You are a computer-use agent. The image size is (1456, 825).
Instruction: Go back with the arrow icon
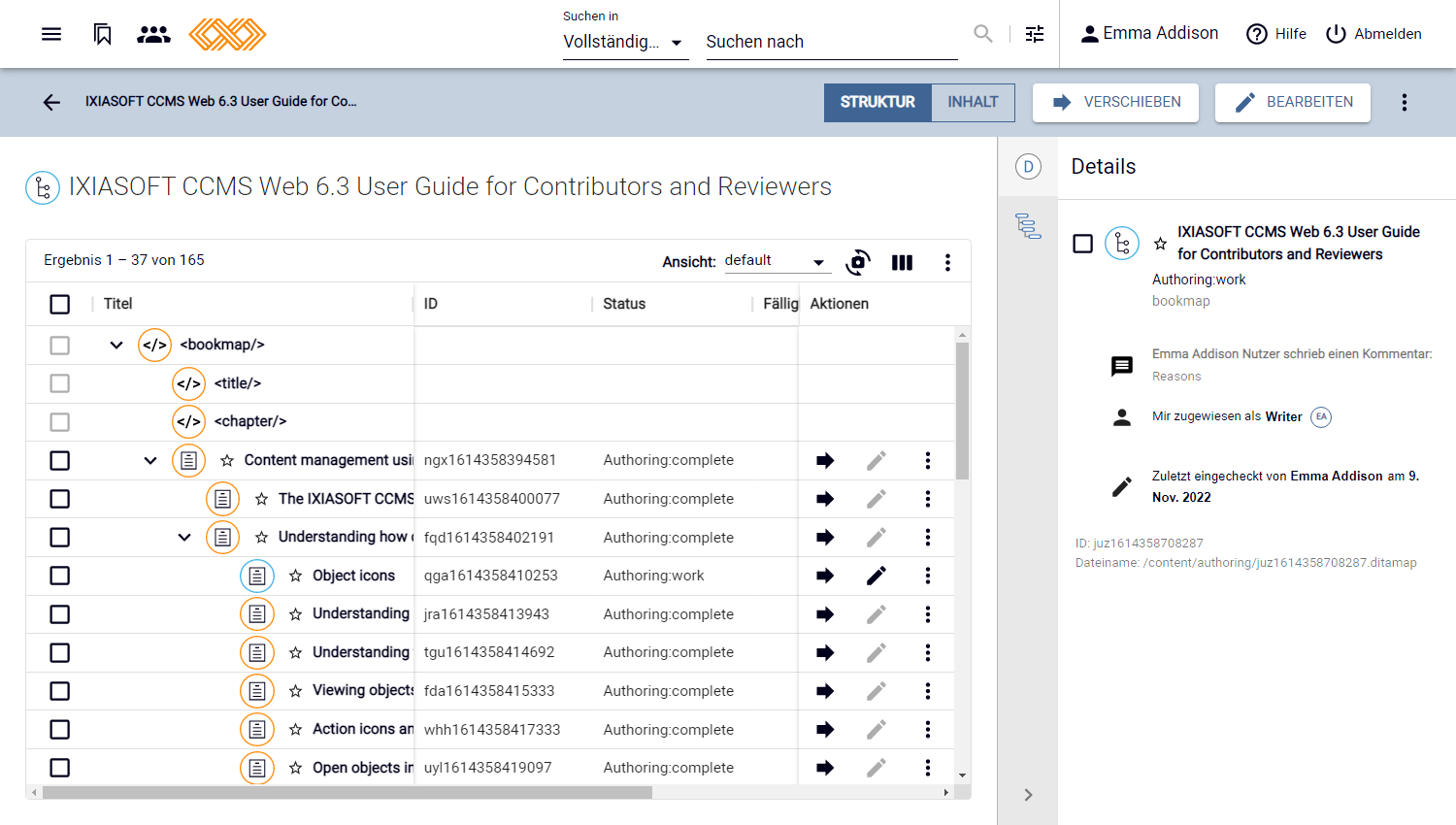pos(51,102)
